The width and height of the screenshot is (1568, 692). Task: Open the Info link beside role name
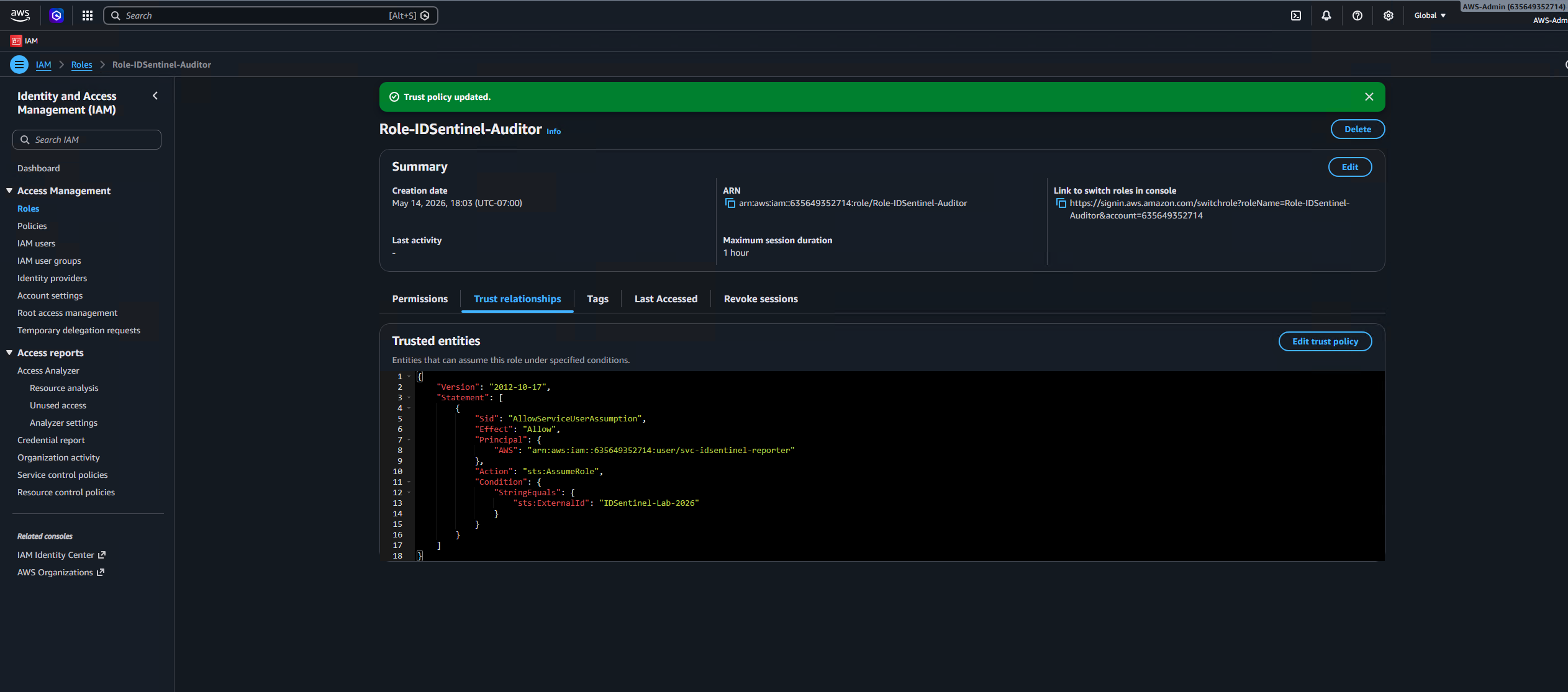coord(553,132)
